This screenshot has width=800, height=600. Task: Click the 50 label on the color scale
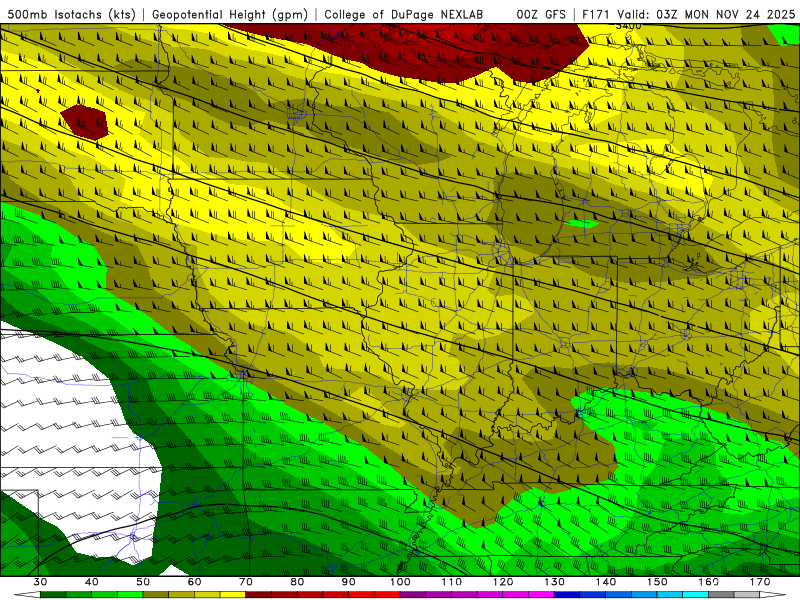(x=143, y=582)
